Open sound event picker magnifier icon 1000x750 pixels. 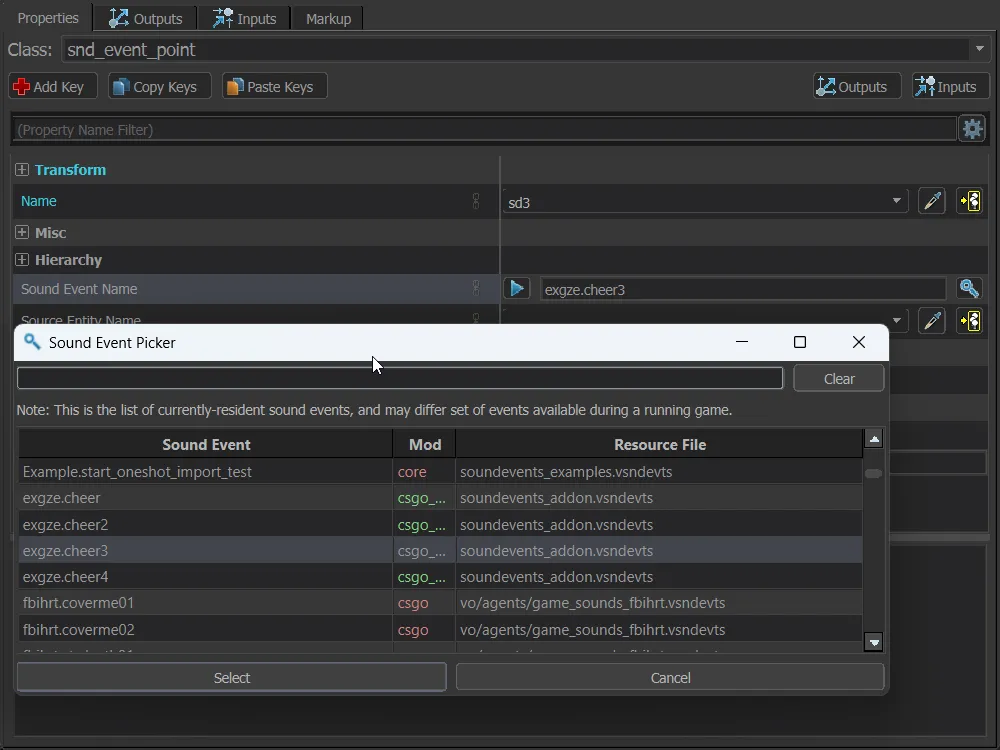pos(969,289)
